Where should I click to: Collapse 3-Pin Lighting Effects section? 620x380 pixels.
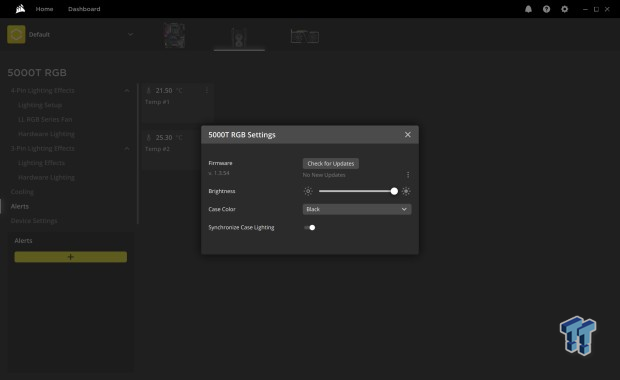(x=127, y=148)
